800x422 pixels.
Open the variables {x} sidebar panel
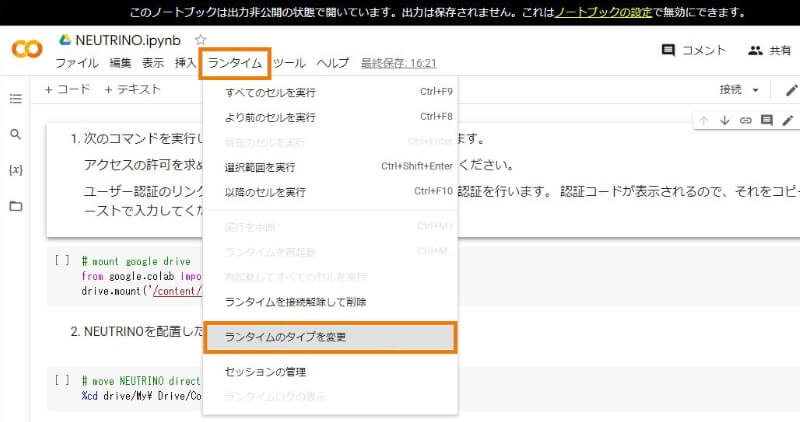click(16, 170)
